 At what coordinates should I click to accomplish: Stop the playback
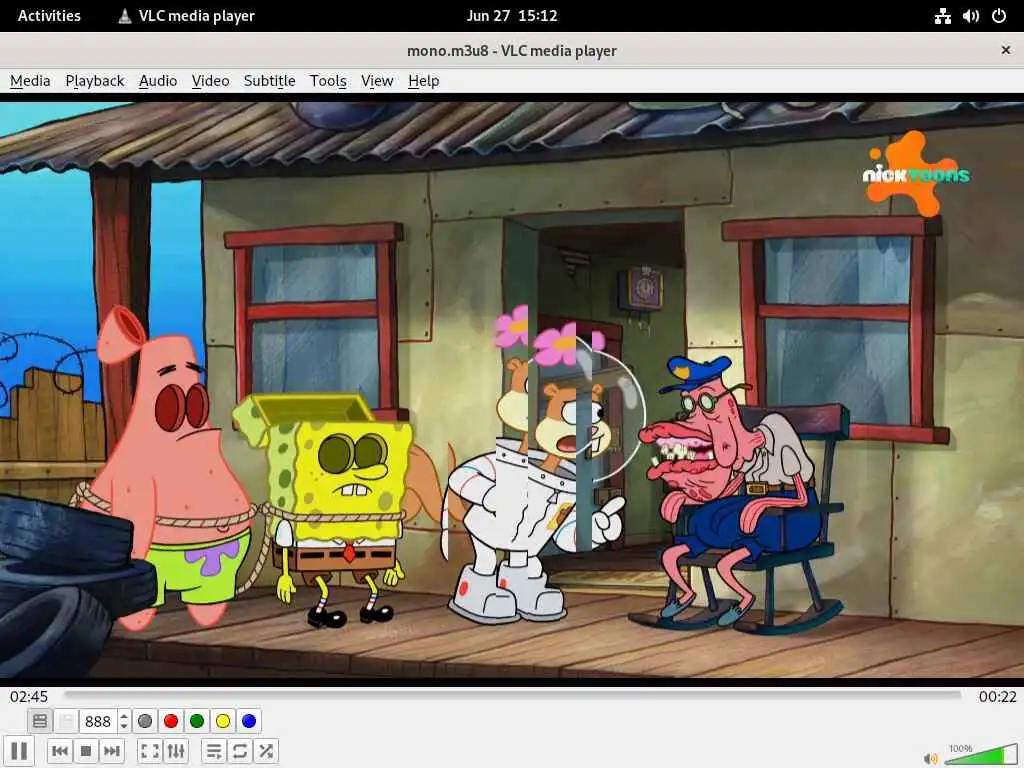pyautogui.click(x=86, y=751)
